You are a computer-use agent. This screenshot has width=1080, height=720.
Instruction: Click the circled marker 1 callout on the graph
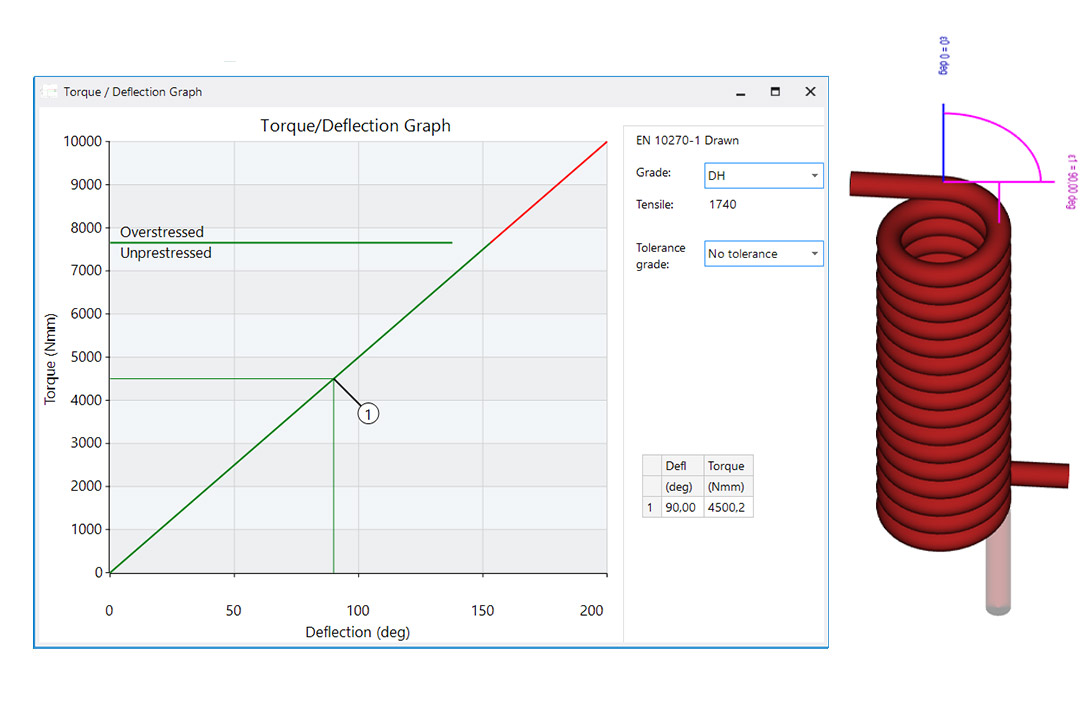point(368,413)
